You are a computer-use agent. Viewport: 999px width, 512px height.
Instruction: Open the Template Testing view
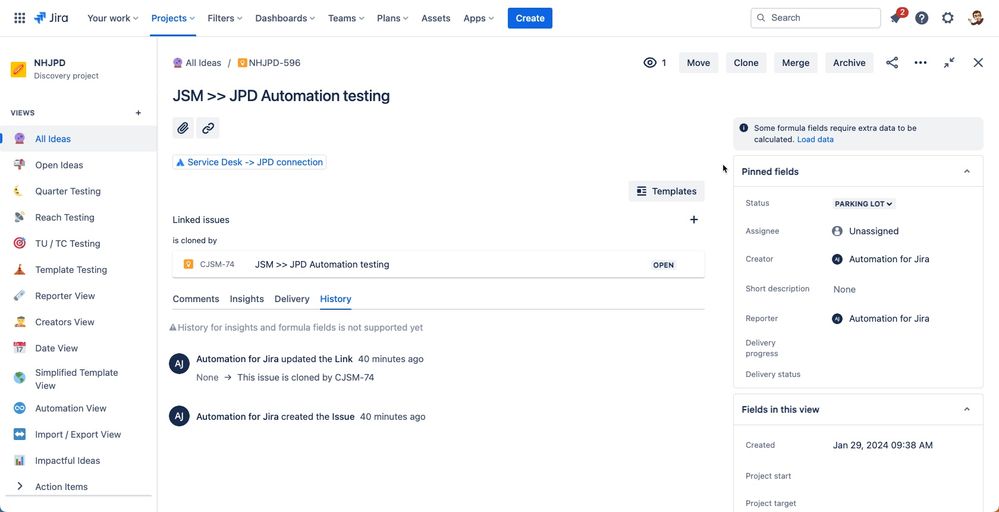78,269
